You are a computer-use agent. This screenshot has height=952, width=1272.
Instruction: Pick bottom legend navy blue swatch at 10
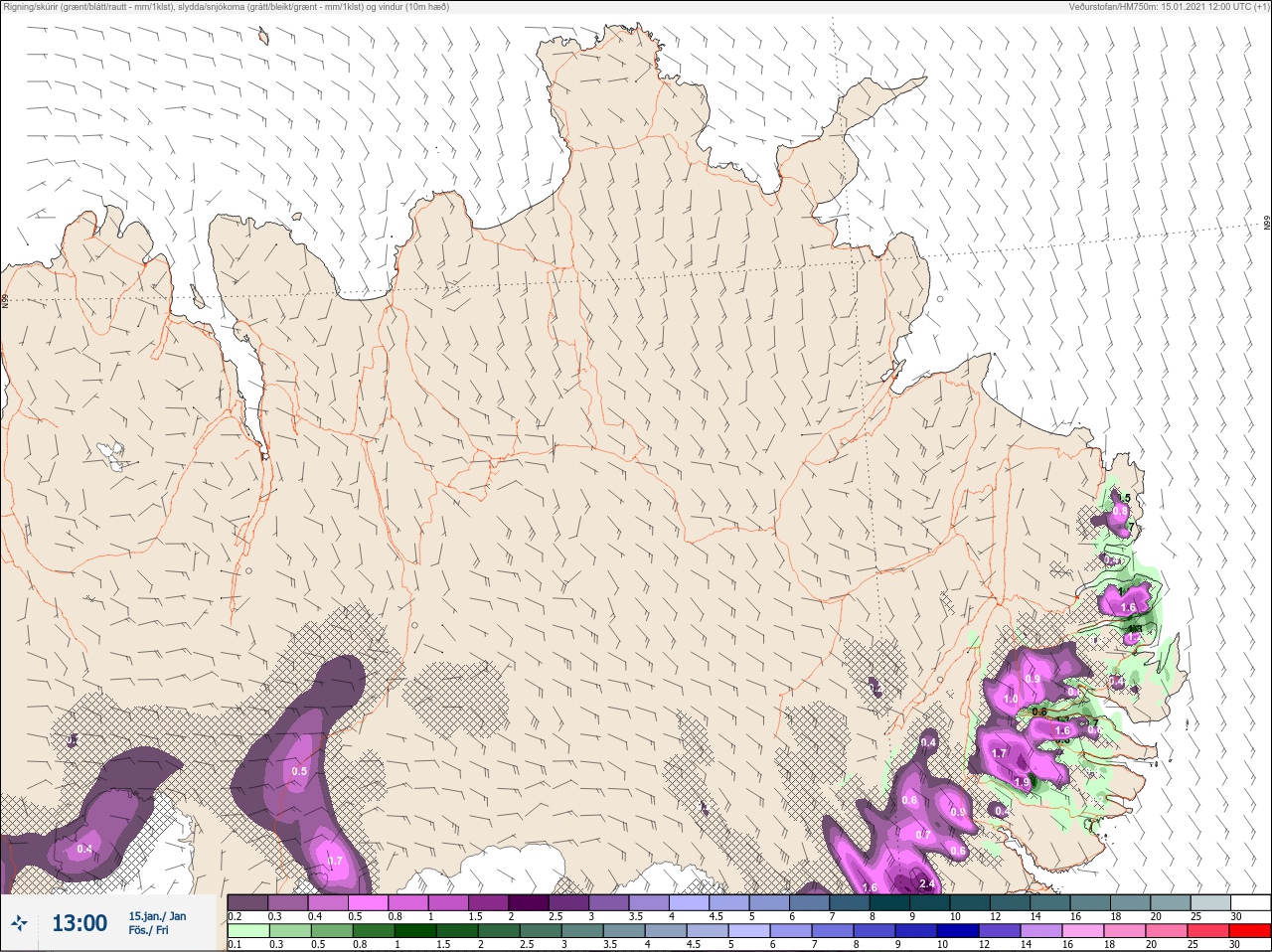click(x=958, y=931)
